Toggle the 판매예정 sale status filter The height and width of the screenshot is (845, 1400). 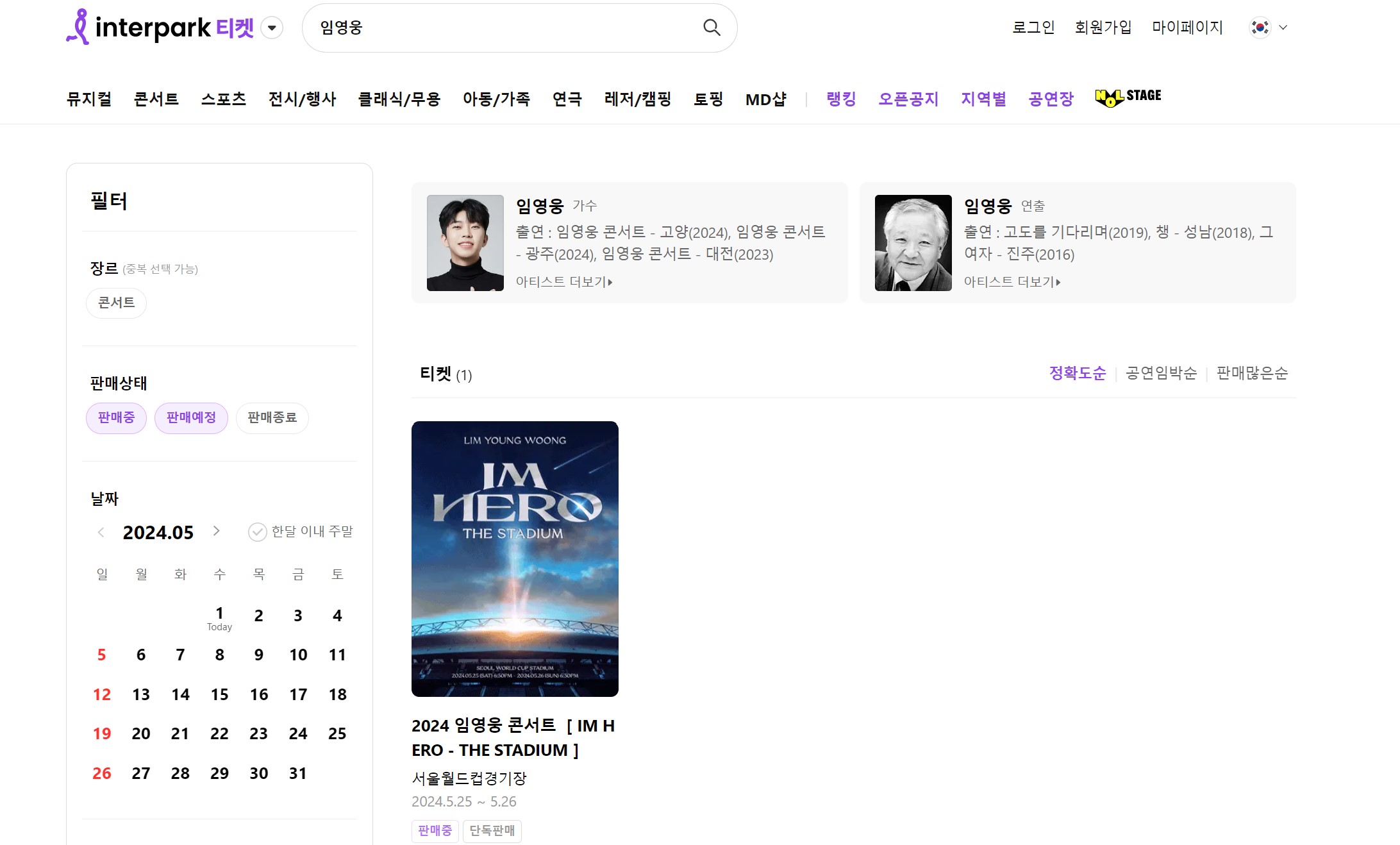tap(191, 418)
